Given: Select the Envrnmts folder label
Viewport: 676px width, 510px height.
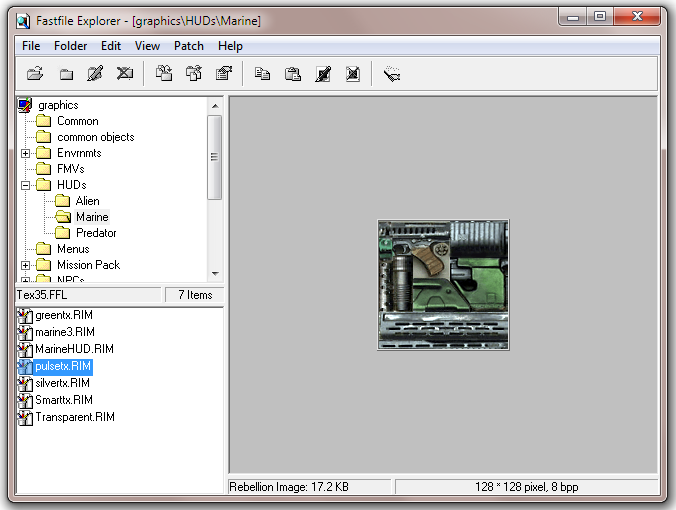Looking at the screenshot, I should [x=79, y=153].
